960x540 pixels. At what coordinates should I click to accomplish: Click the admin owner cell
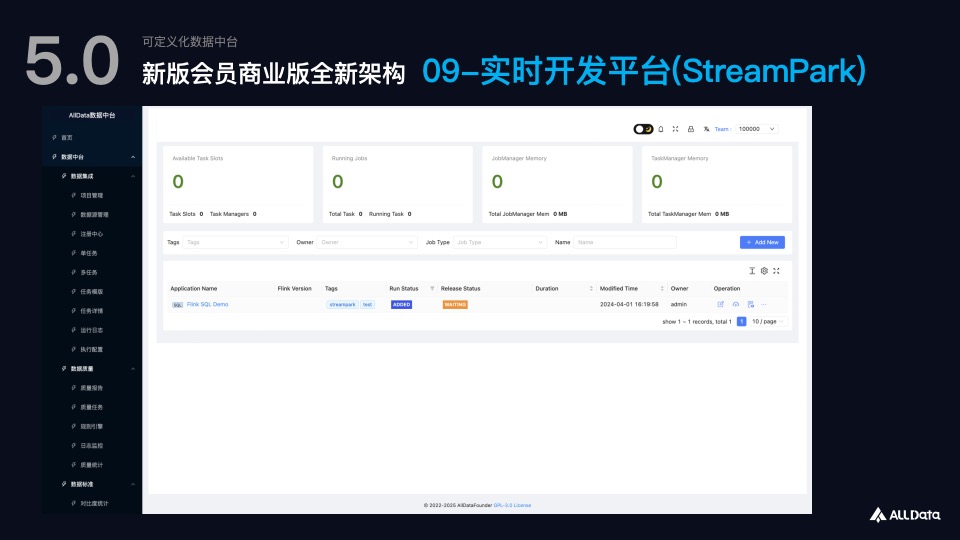(x=678, y=304)
